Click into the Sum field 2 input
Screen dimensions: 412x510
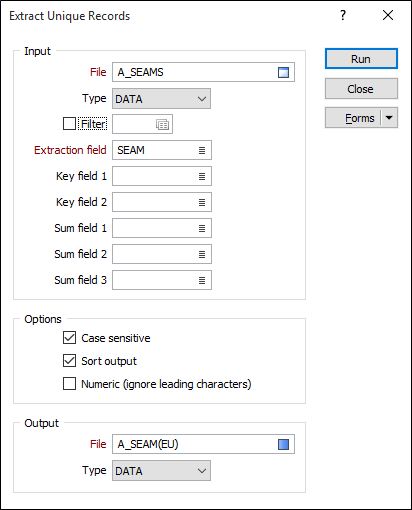tap(155, 254)
